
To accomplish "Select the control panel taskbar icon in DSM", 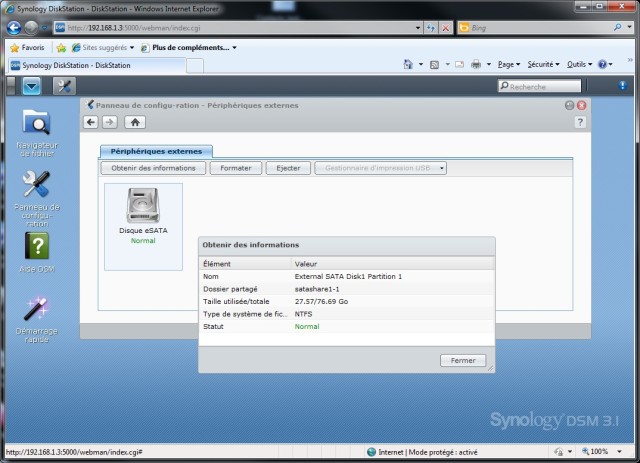I will (x=64, y=86).
